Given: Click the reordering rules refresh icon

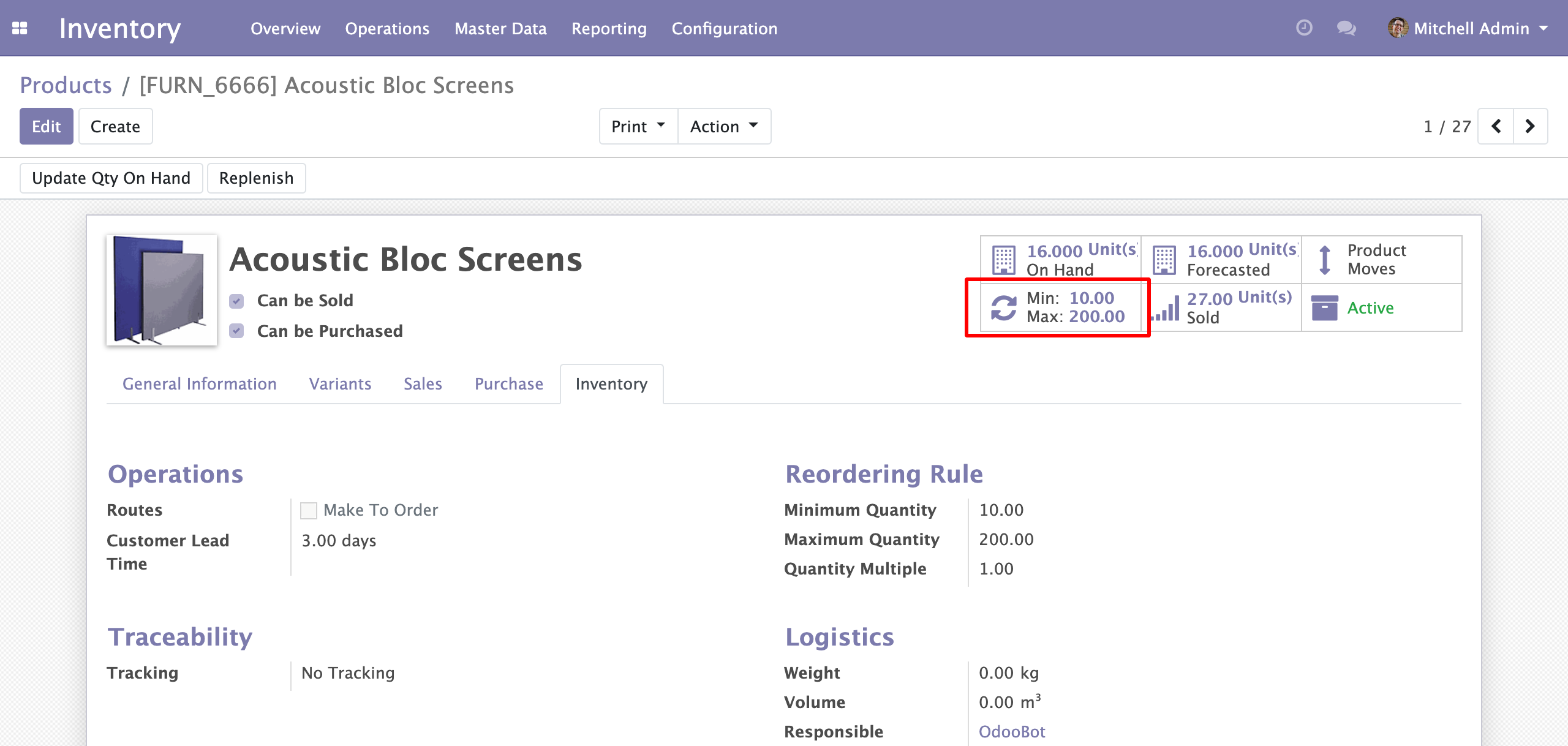Looking at the screenshot, I should click(x=1004, y=307).
